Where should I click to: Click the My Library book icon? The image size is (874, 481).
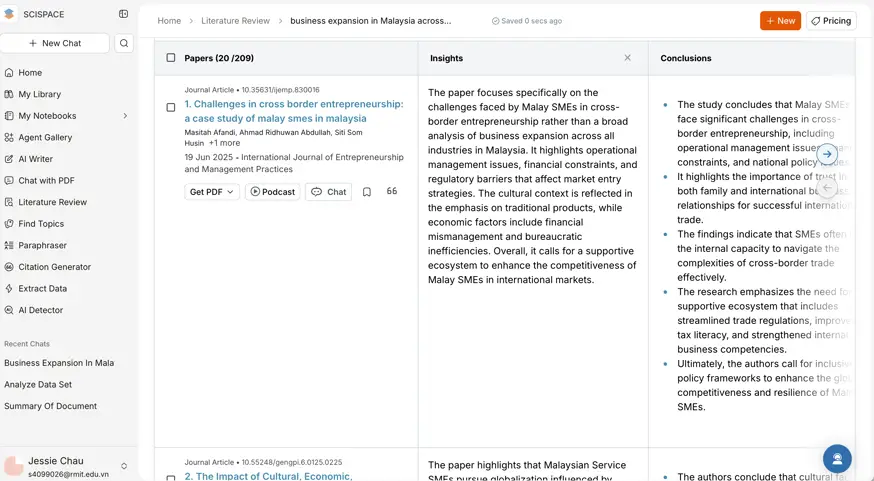pos(9,94)
